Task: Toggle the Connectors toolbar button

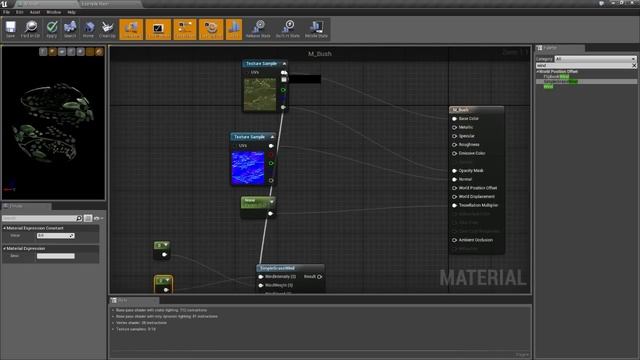Action: [x=131, y=29]
